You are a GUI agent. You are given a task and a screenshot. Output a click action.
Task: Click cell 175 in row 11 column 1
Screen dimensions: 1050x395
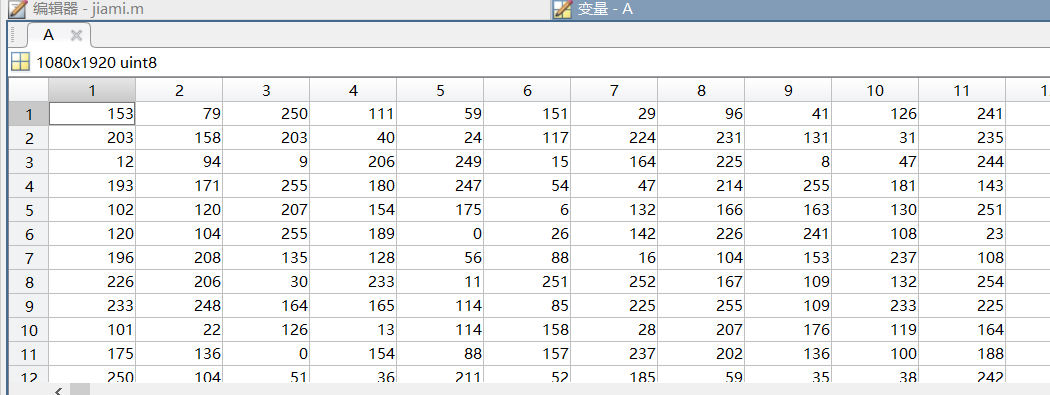[x=92, y=354]
